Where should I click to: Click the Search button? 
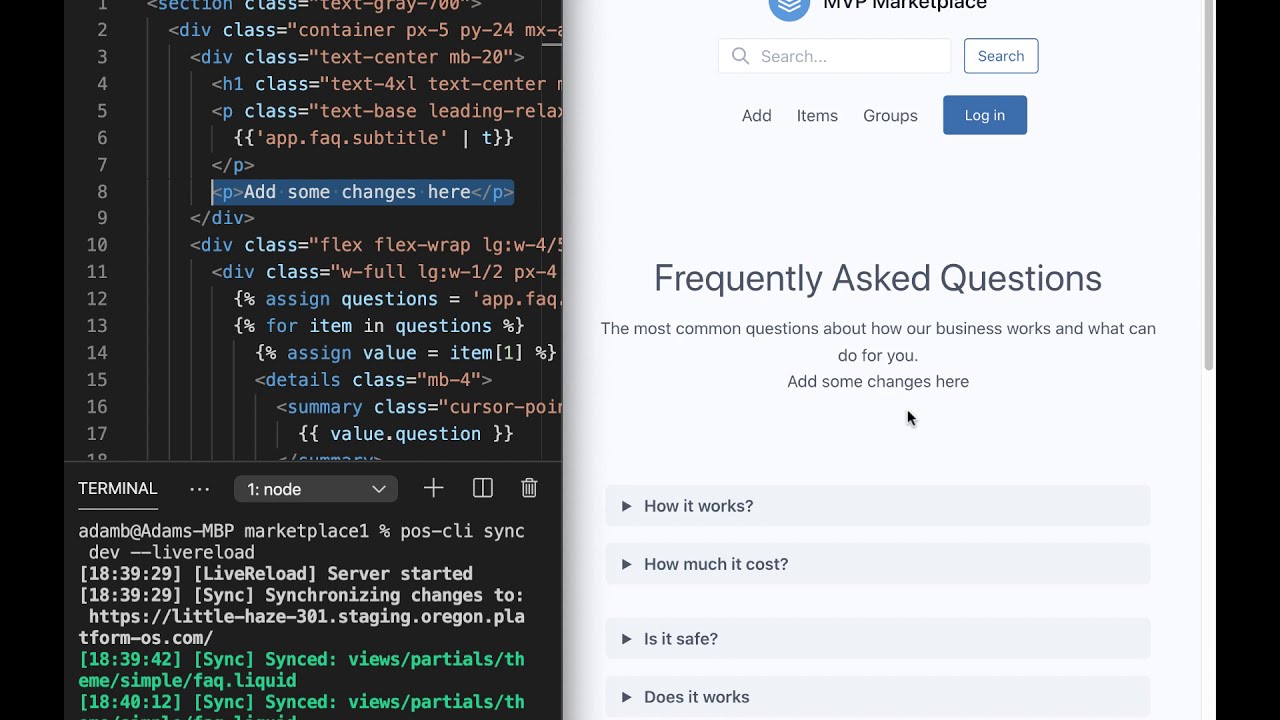[x=1001, y=56]
